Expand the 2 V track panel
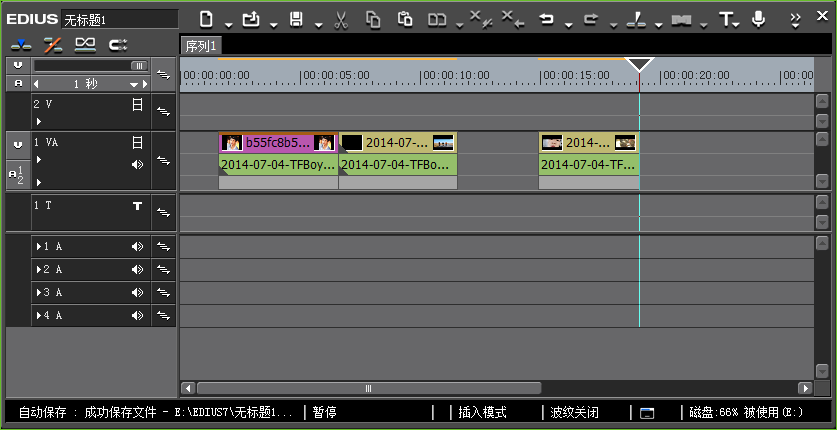Image resolution: width=837 pixels, height=430 pixels. [39, 121]
